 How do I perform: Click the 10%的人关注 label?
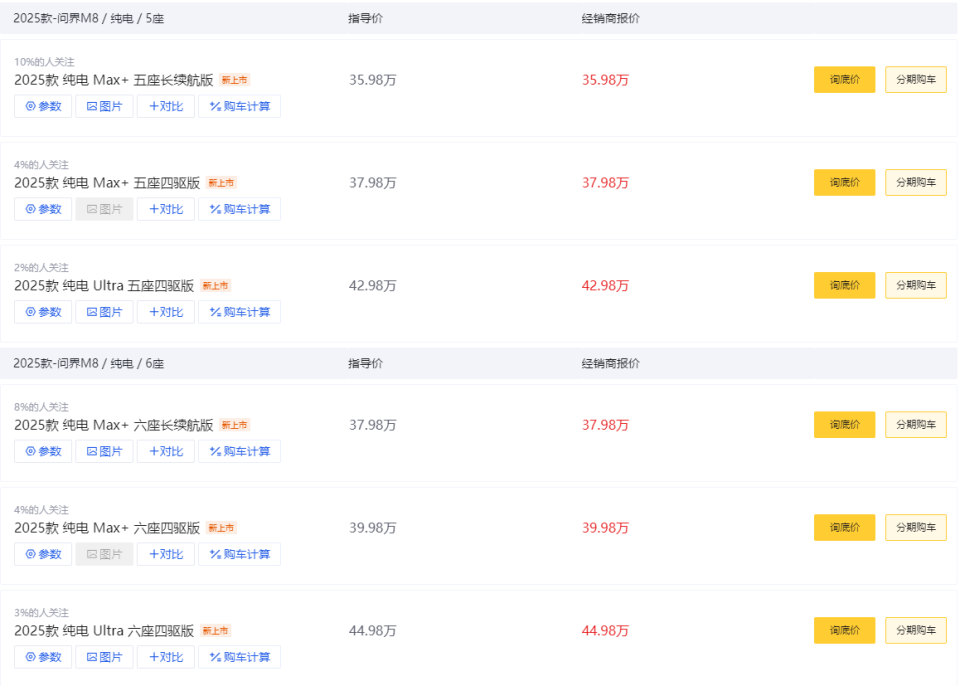pyautogui.click(x=44, y=62)
